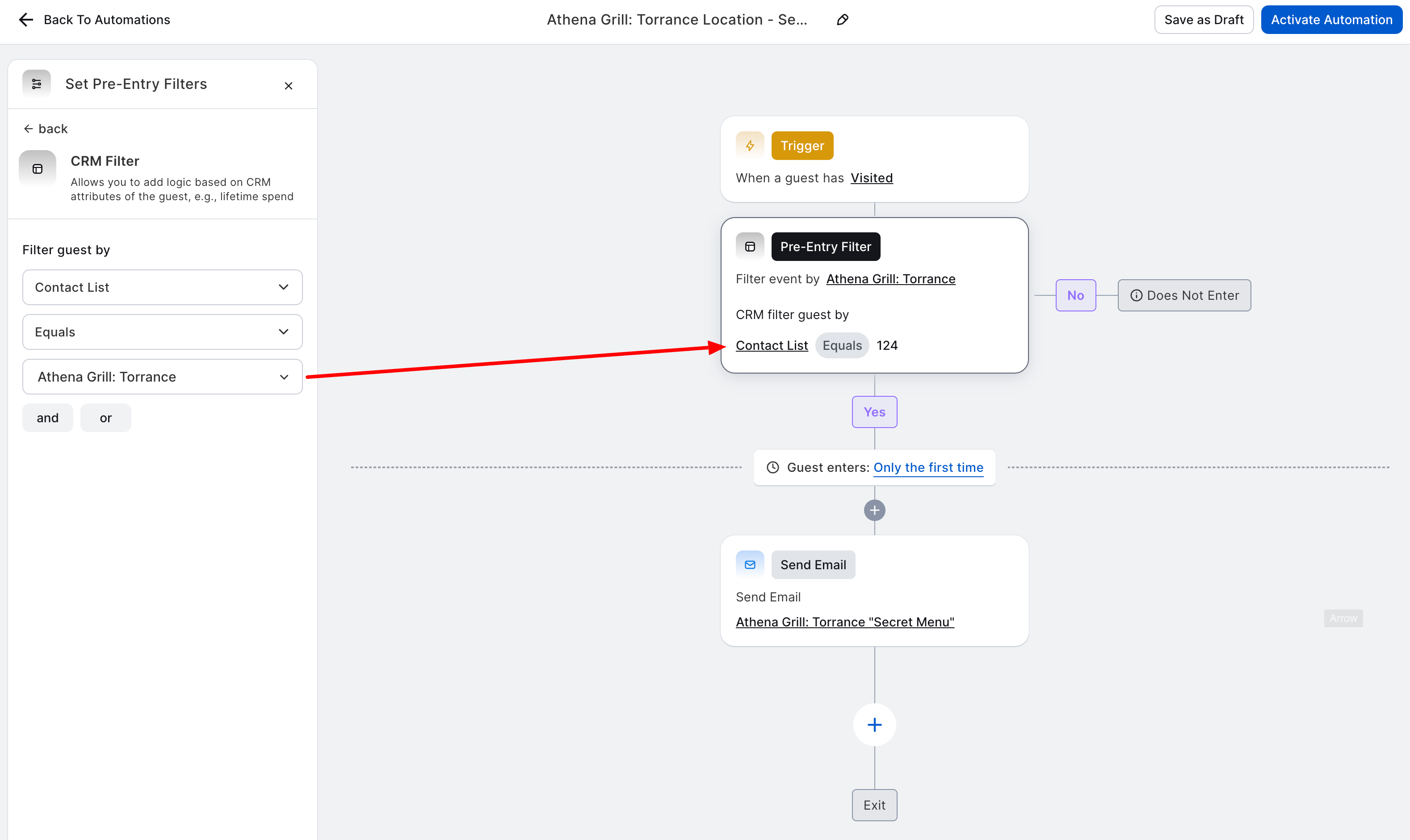
Task: Click the Equals pill in the filter node
Action: pyautogui.click(x=842, y=345)
